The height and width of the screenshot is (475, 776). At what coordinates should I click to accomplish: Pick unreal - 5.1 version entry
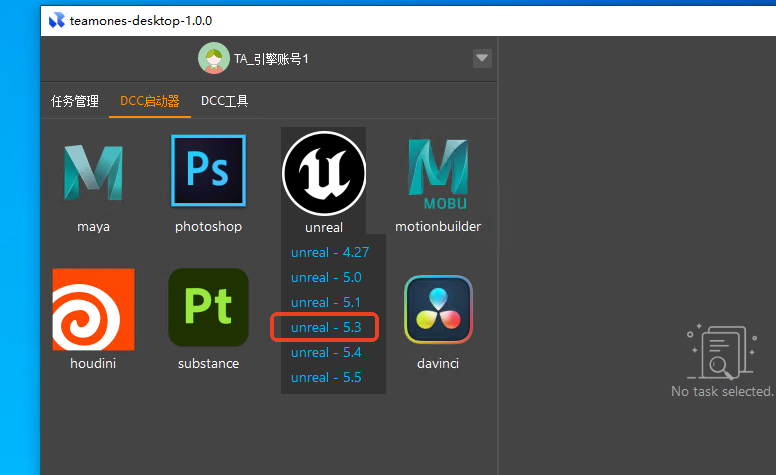[x=326, y=302]
